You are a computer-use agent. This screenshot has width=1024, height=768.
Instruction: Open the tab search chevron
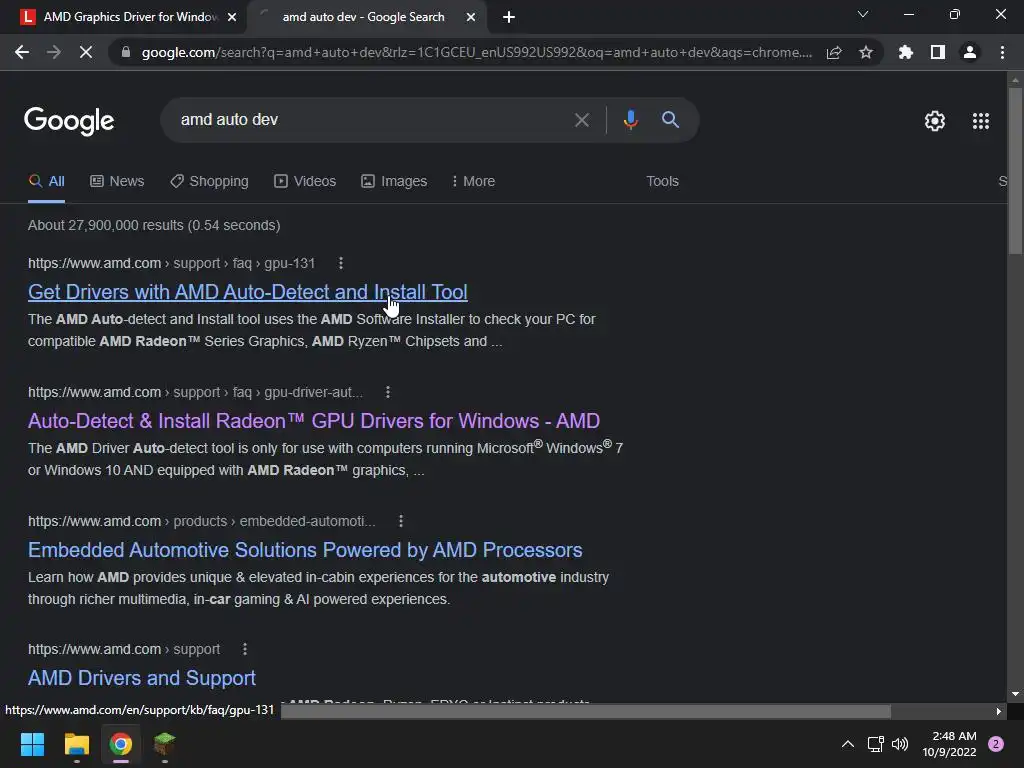click(863, 14)
